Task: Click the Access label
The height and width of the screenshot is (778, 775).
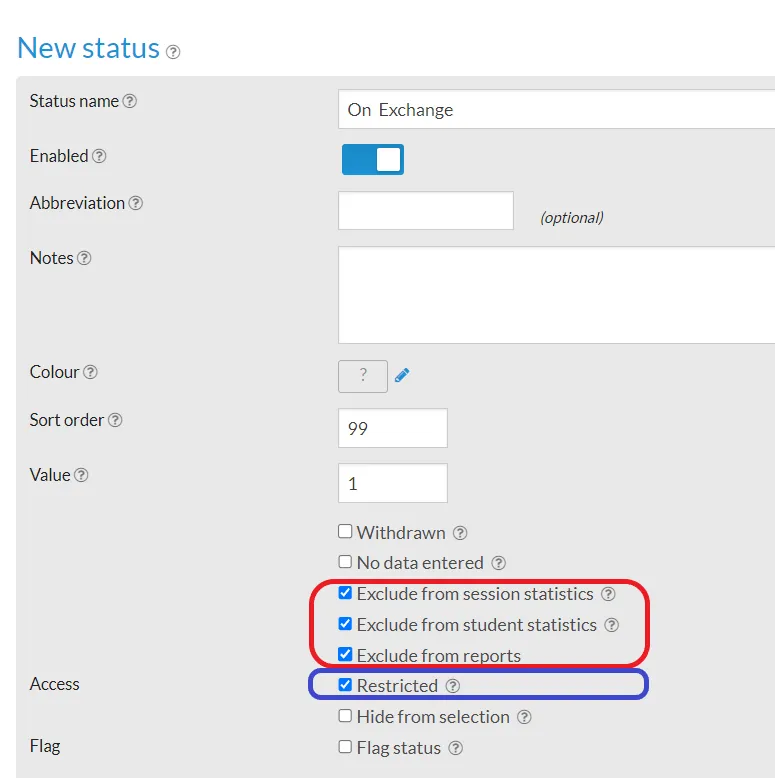Action: point(55,684)
